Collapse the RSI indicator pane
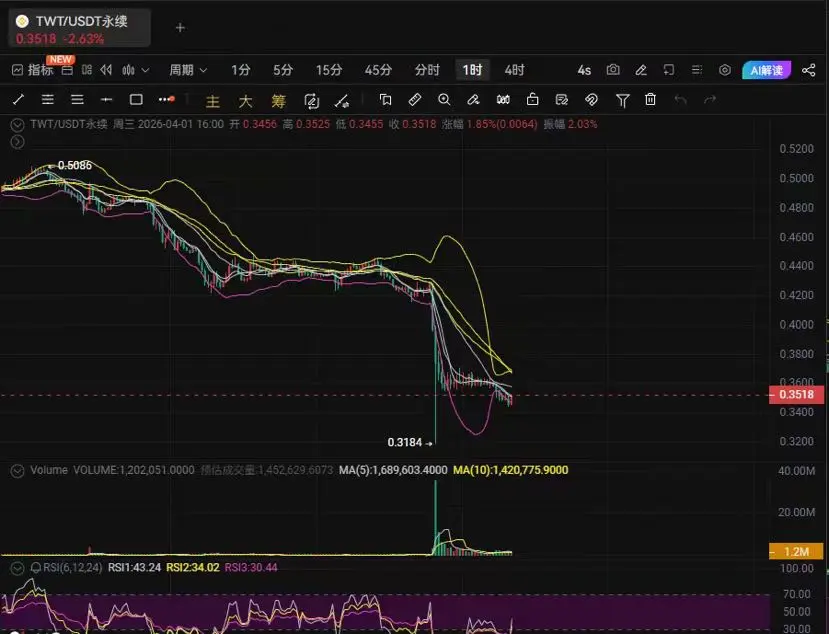The height and width of the screenshot is (634, 829). point(17,568)
